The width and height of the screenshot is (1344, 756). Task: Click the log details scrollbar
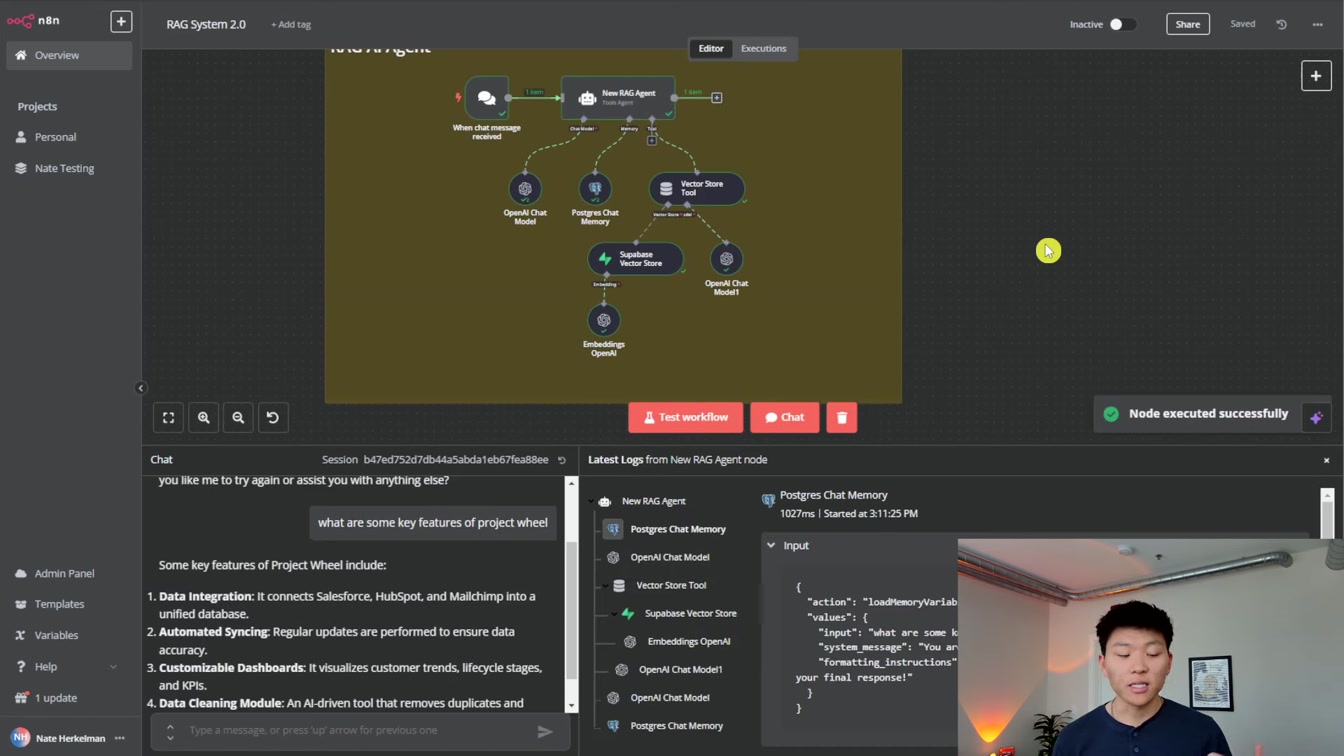[1327, 514]
